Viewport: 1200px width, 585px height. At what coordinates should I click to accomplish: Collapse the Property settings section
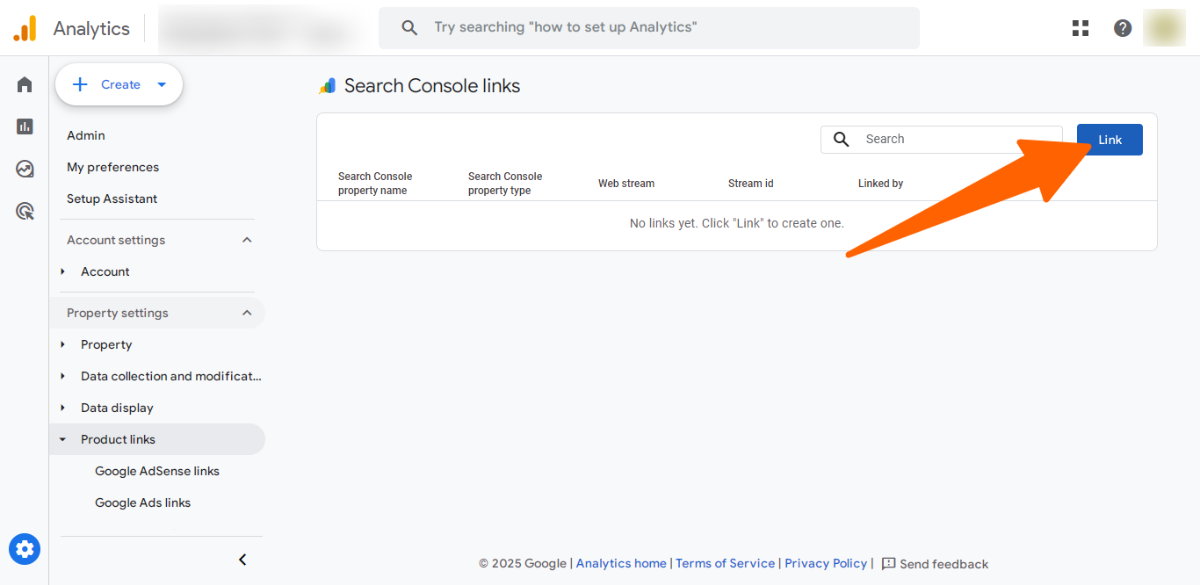[x=247, y=313]
